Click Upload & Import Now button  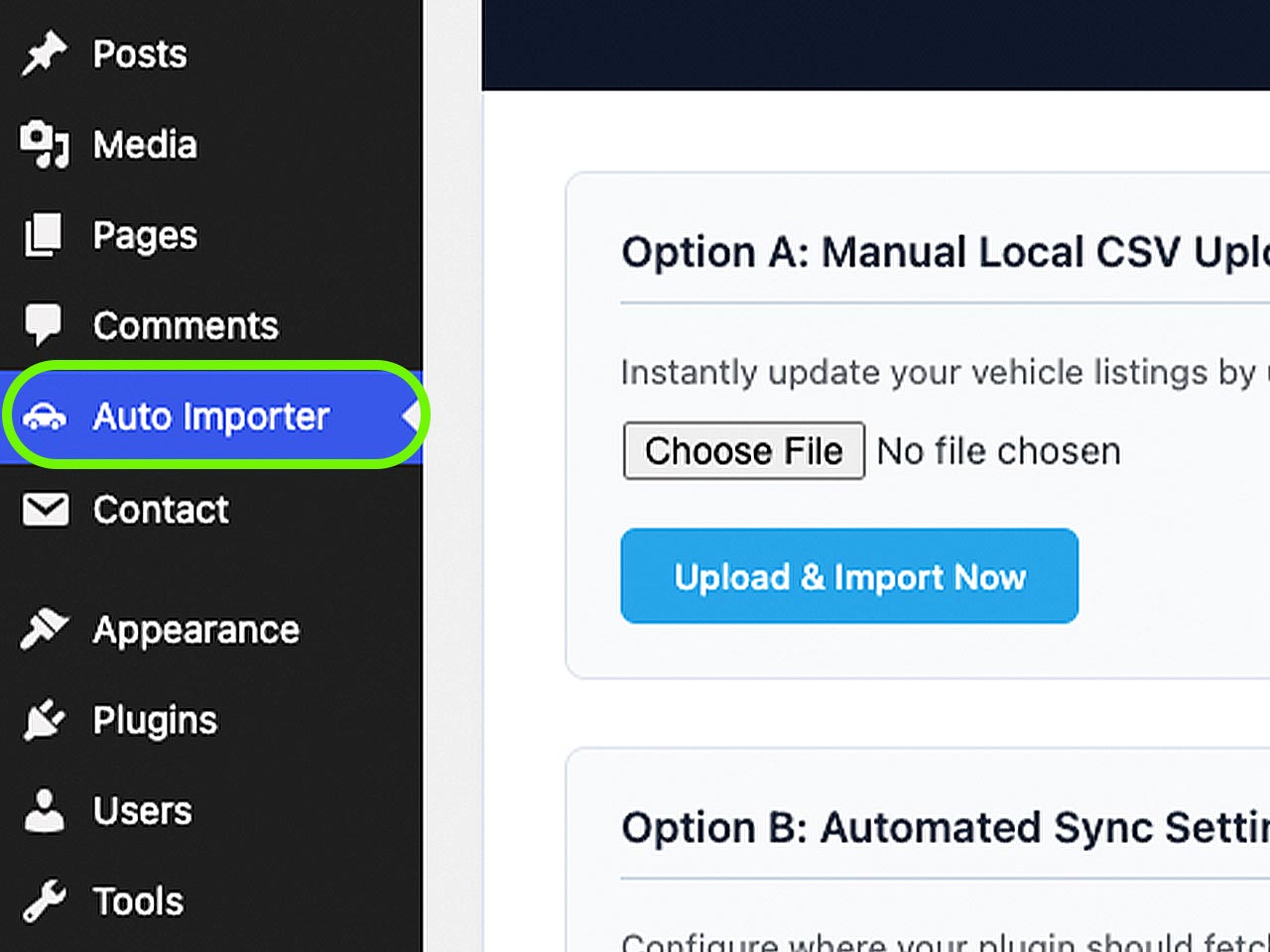(849, 576)
